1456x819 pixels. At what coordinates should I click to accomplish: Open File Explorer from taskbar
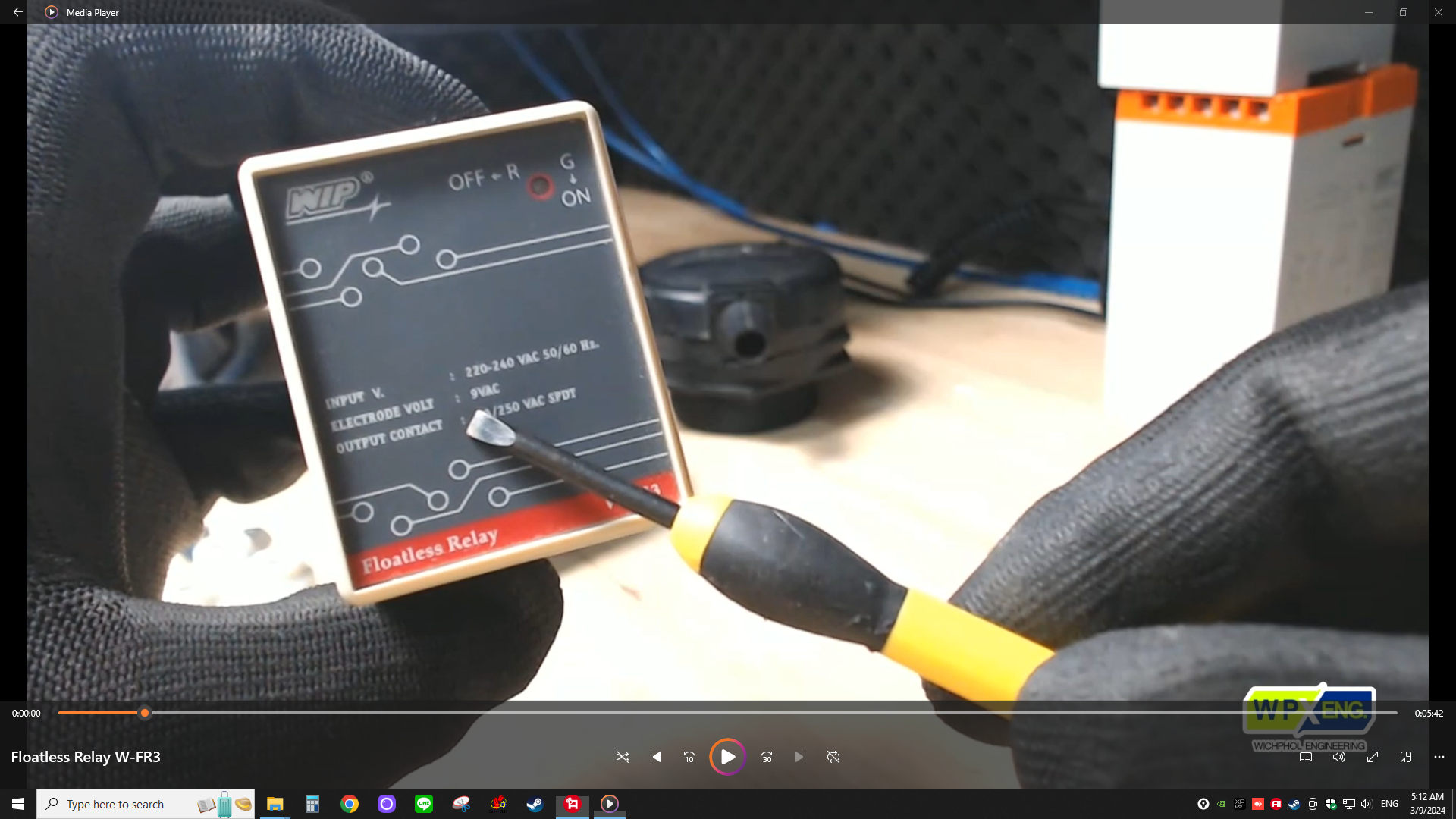tap(275, 804)
